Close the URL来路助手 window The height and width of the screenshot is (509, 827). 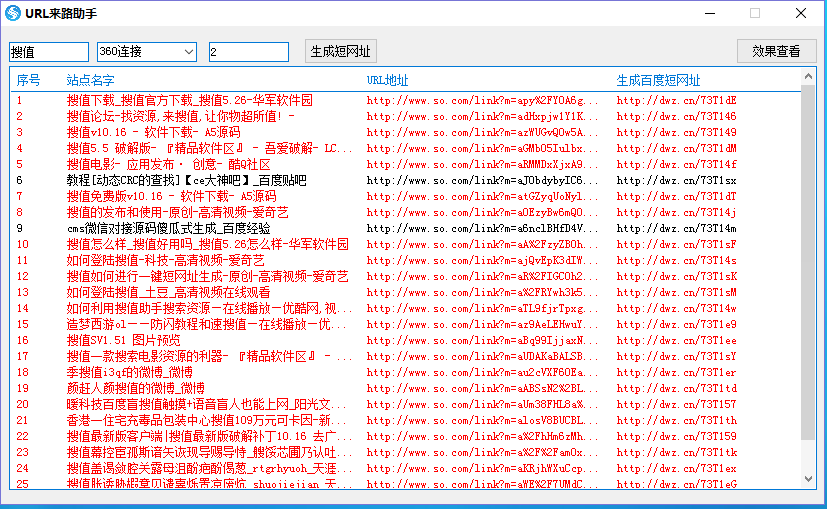coord(801,13)
